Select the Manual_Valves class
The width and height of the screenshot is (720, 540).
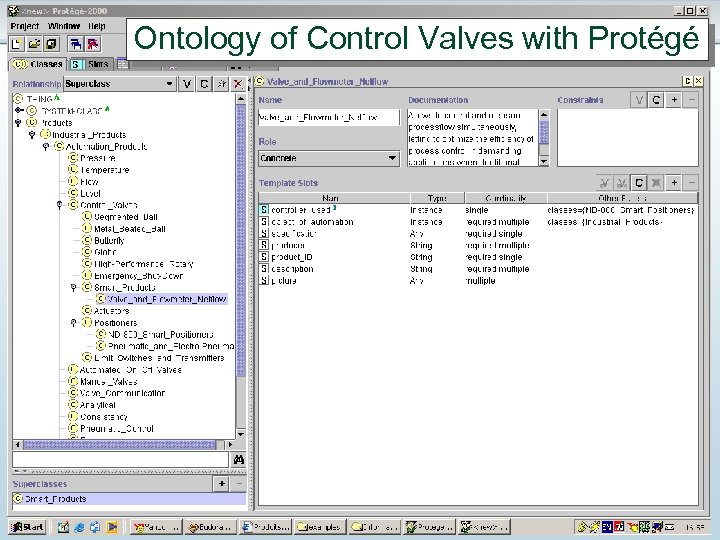coord(108,382)
